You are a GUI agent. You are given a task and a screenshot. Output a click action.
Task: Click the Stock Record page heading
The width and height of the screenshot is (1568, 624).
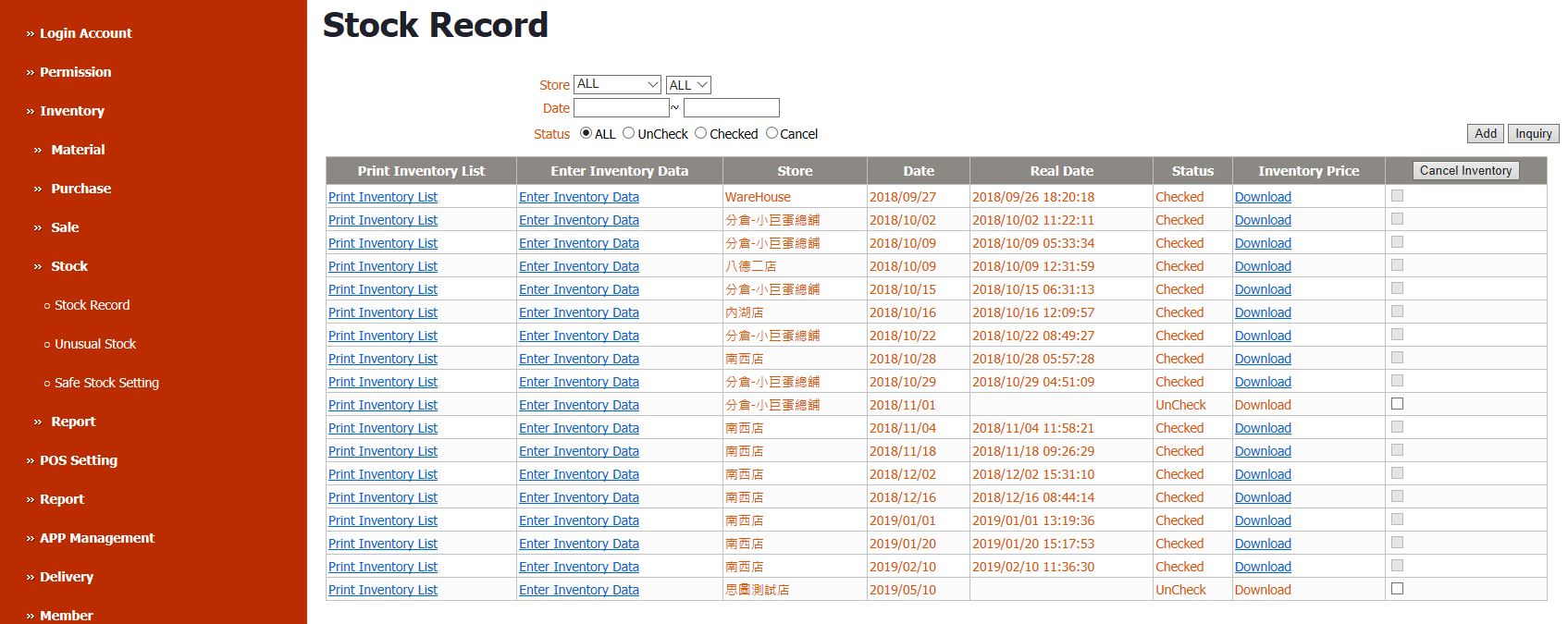pos(435,25)
